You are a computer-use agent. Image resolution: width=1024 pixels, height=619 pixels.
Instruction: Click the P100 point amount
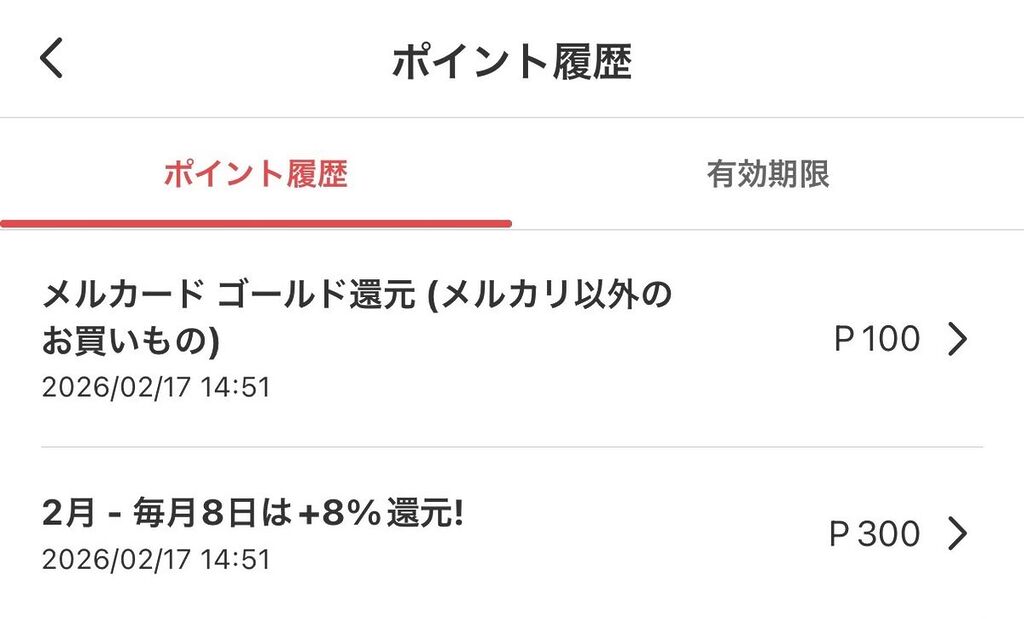point(876,340)
